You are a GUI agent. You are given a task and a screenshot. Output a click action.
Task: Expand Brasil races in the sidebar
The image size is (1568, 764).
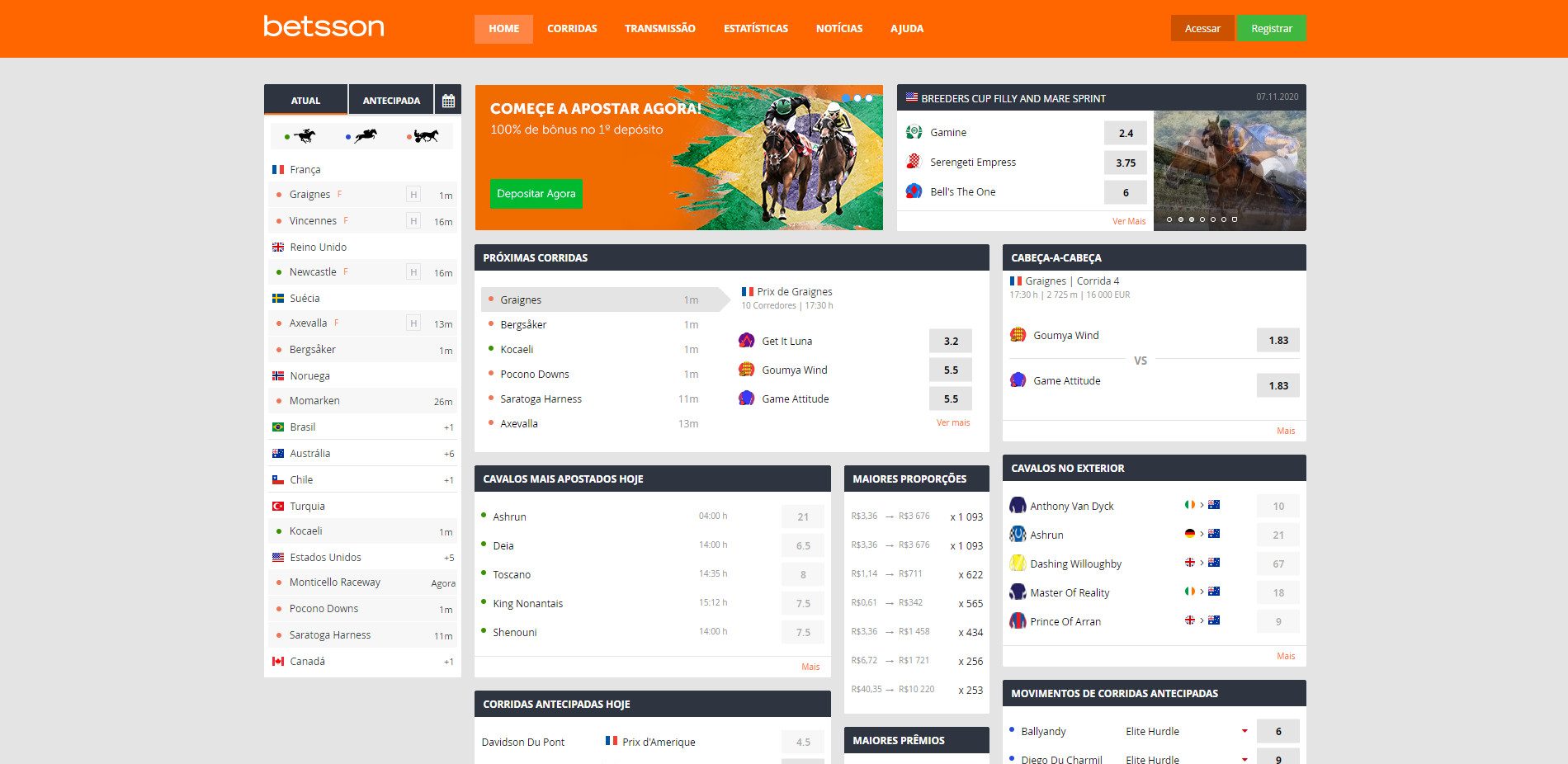[x=363, y=427]
